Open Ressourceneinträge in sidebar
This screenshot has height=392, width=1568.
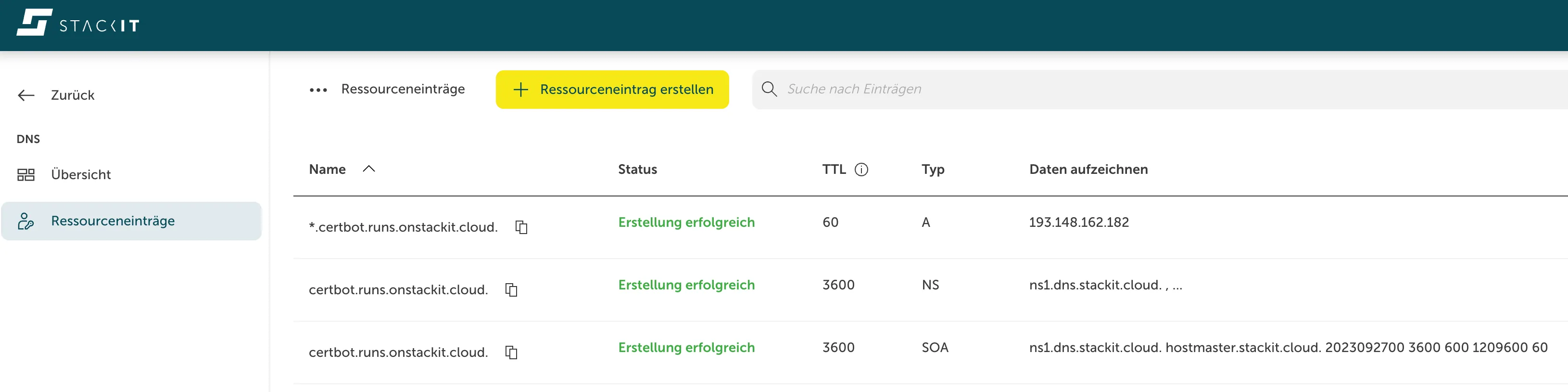[x=131, y=221]
